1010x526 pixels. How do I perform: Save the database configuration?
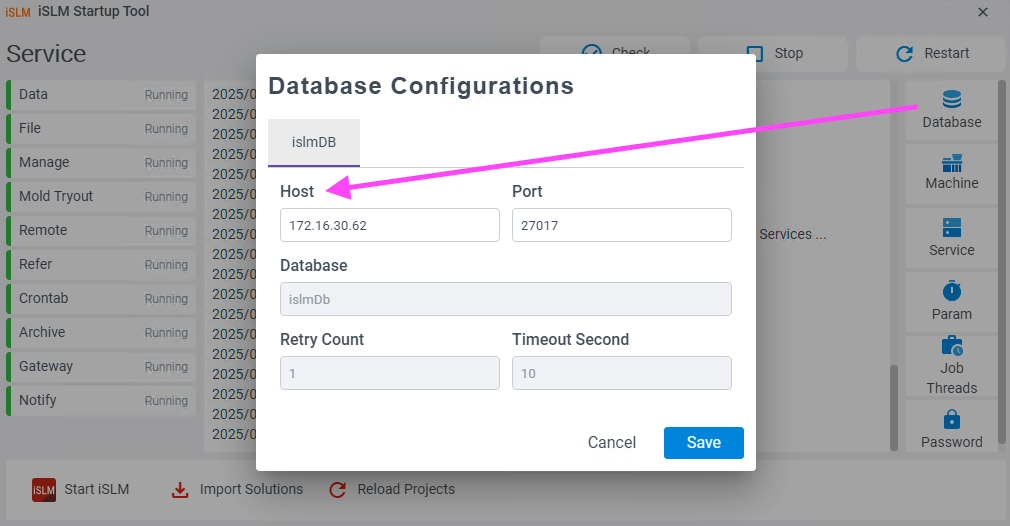tap(703, 443)
